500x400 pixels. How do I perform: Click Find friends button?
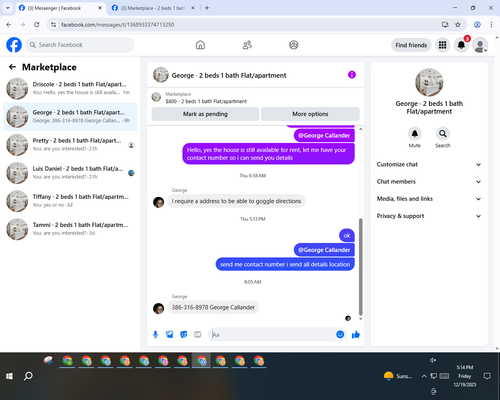(x=411, y=45)
